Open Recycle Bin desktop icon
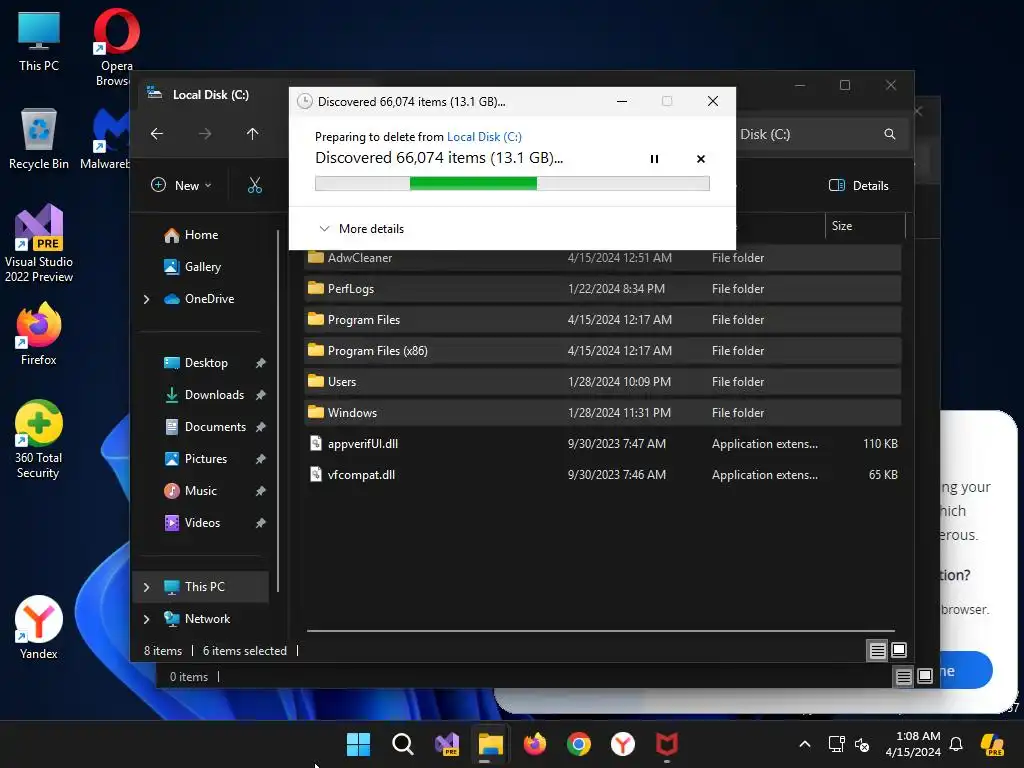The image size is (1024, 768). pyautogui.click(x=39, y=139)
